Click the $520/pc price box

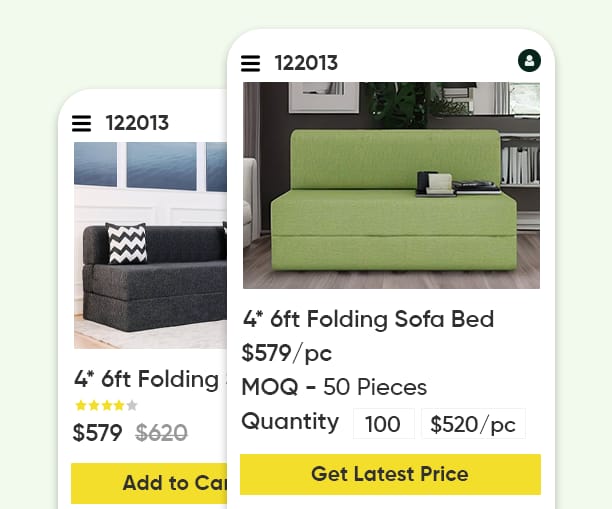[473, 424]
